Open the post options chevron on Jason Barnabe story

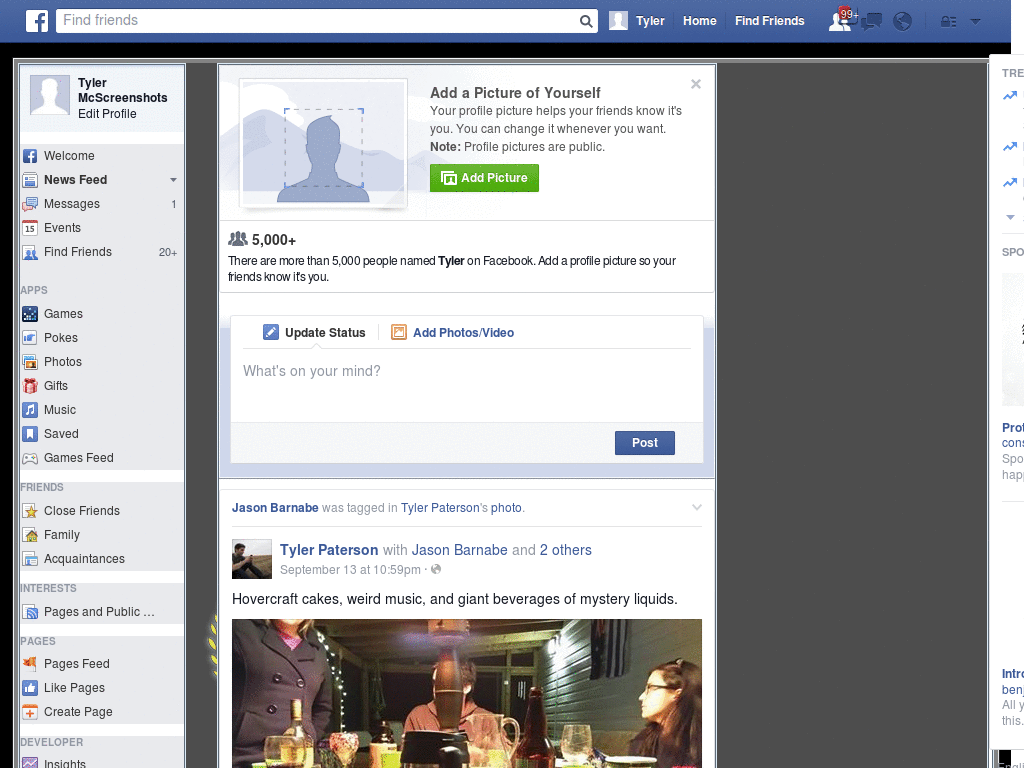pyautogui.click(x=697, y=507)
